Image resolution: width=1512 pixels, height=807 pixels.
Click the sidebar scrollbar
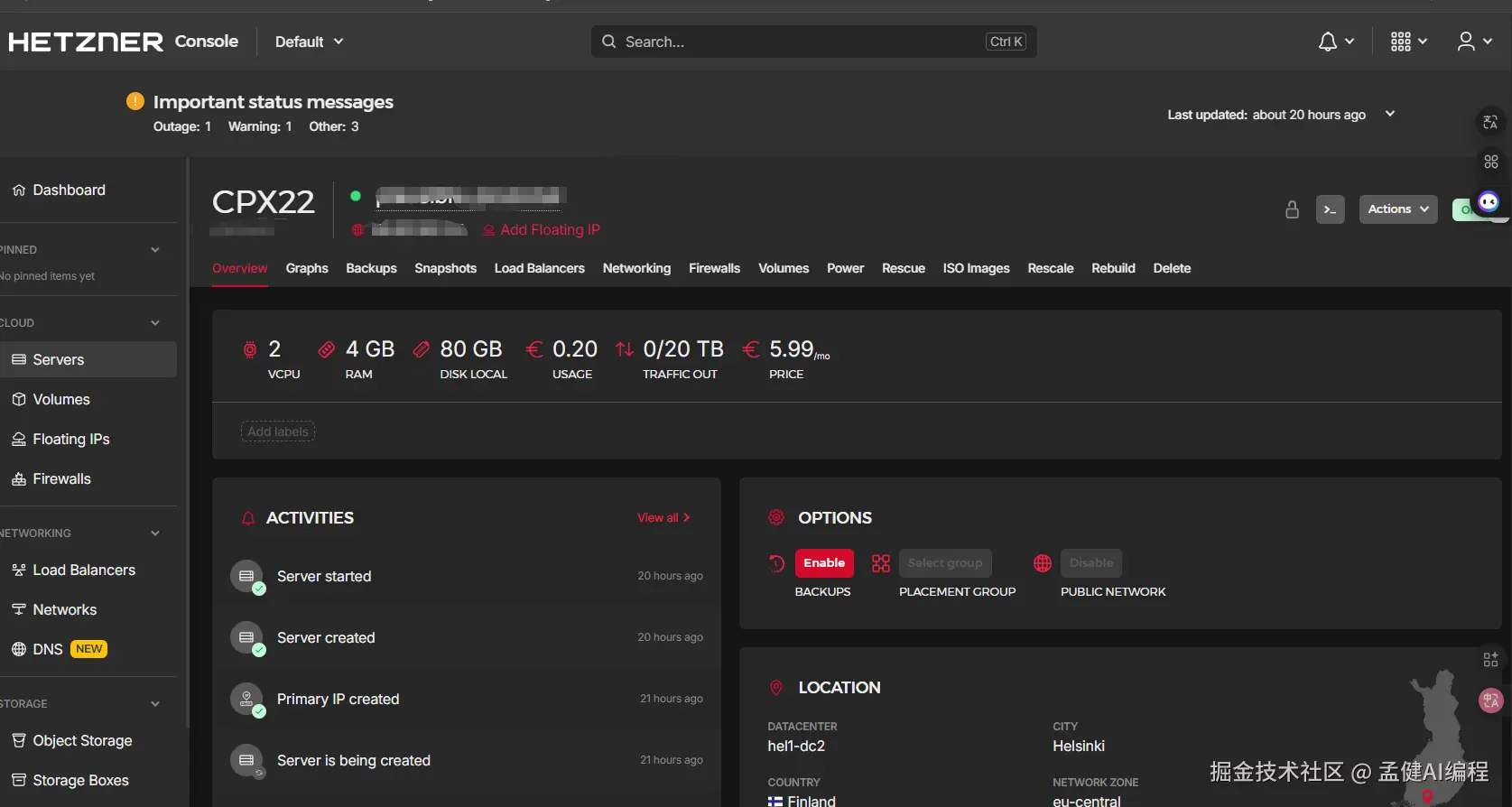click(187, 442)
